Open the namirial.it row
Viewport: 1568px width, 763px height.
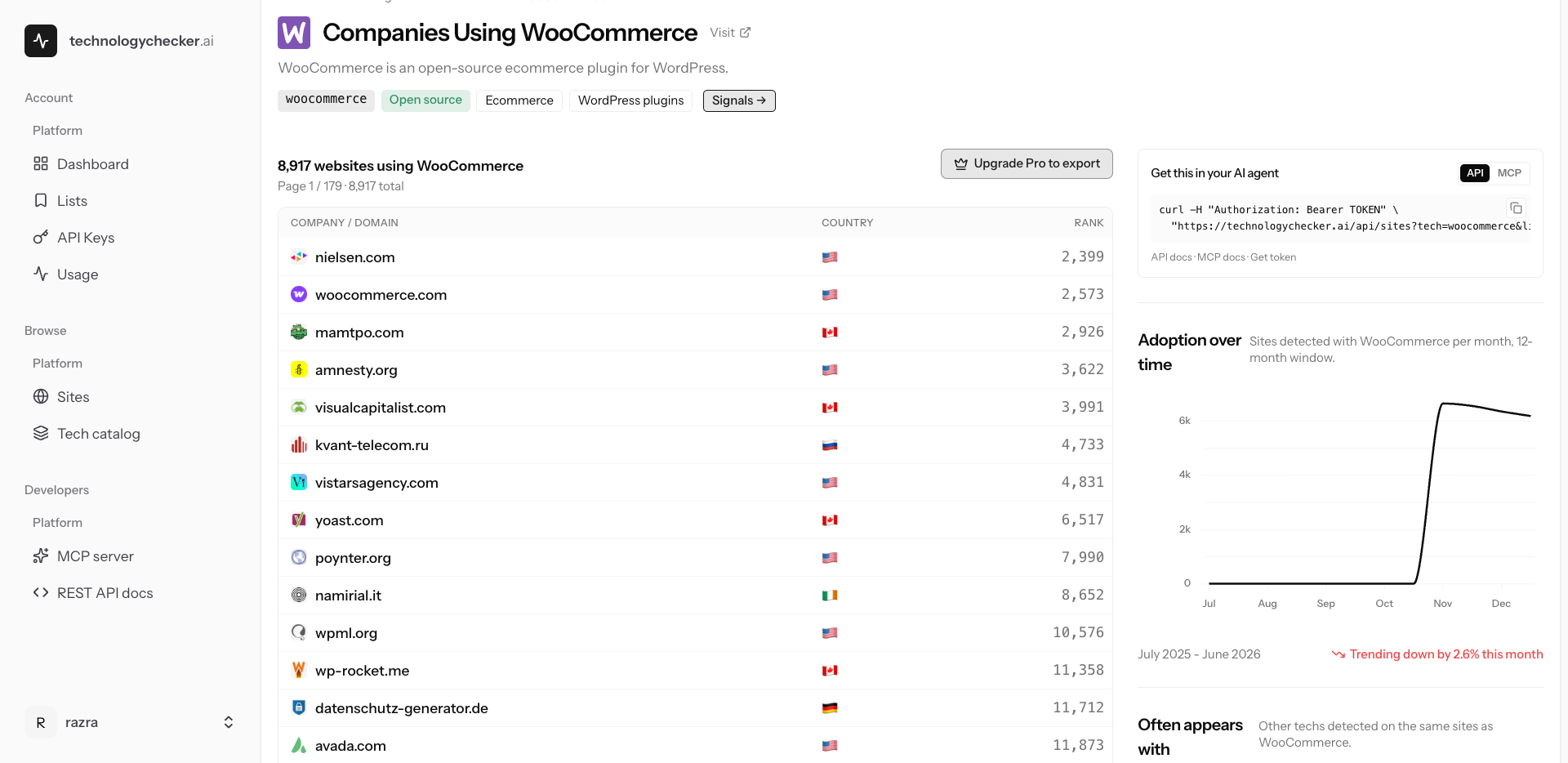695,596
